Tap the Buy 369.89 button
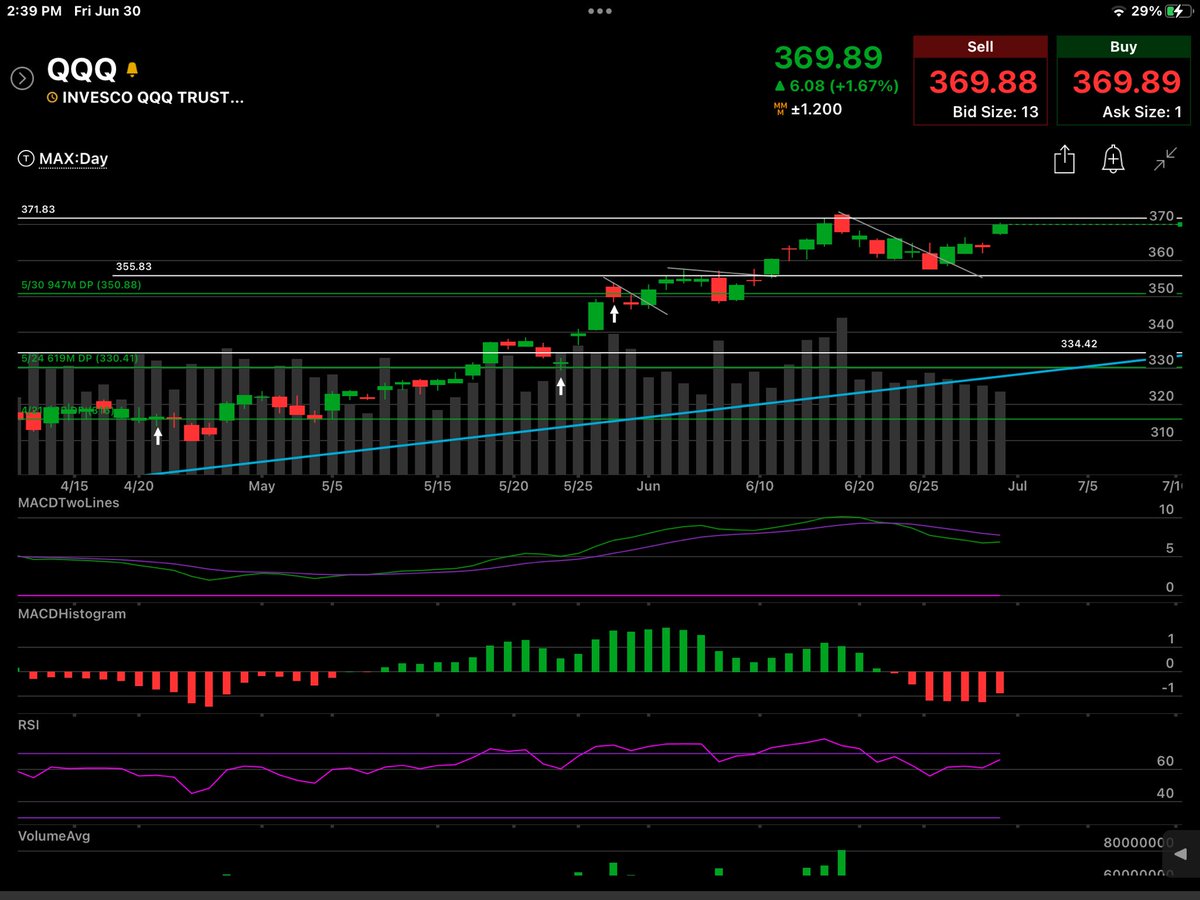 point(1123,81)
